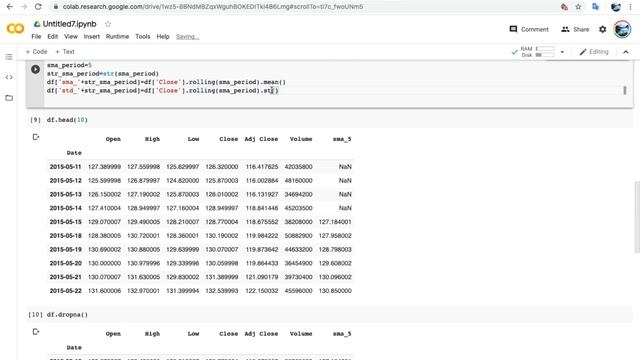Open the Help menu
The width and height of the screenshot is (640, 360).
pyautogui.click(x=163, y=36)
